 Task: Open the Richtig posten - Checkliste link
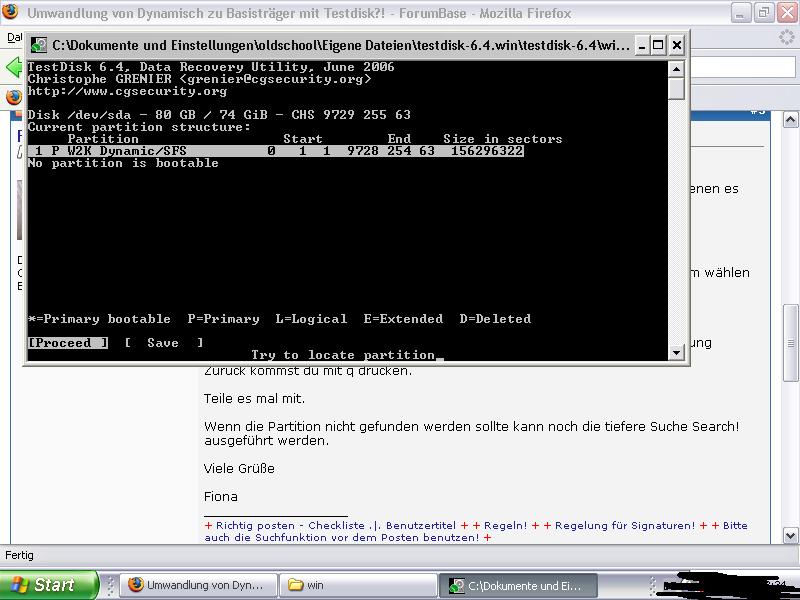pyautogui.click(x=290, y=526)
